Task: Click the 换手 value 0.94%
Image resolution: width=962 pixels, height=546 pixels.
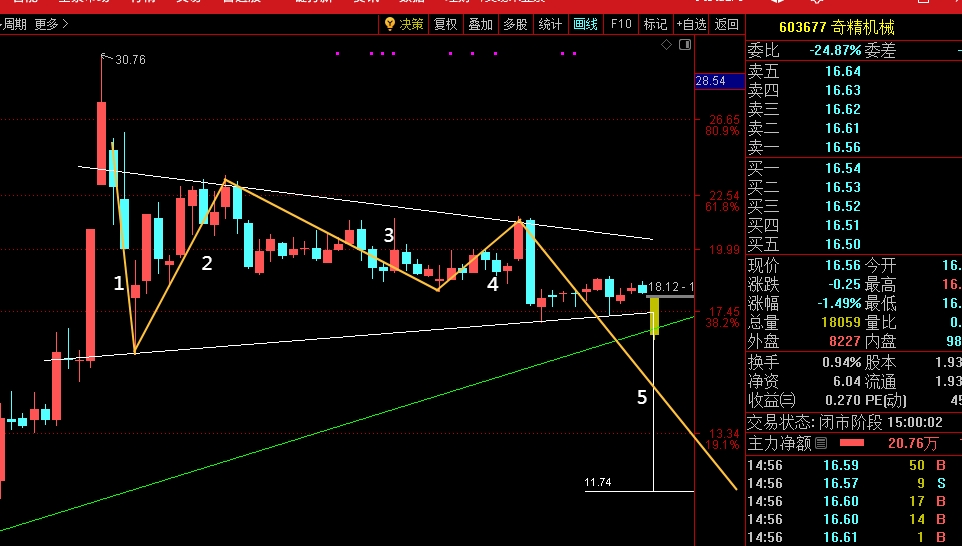Action: (x=841, y=363)
